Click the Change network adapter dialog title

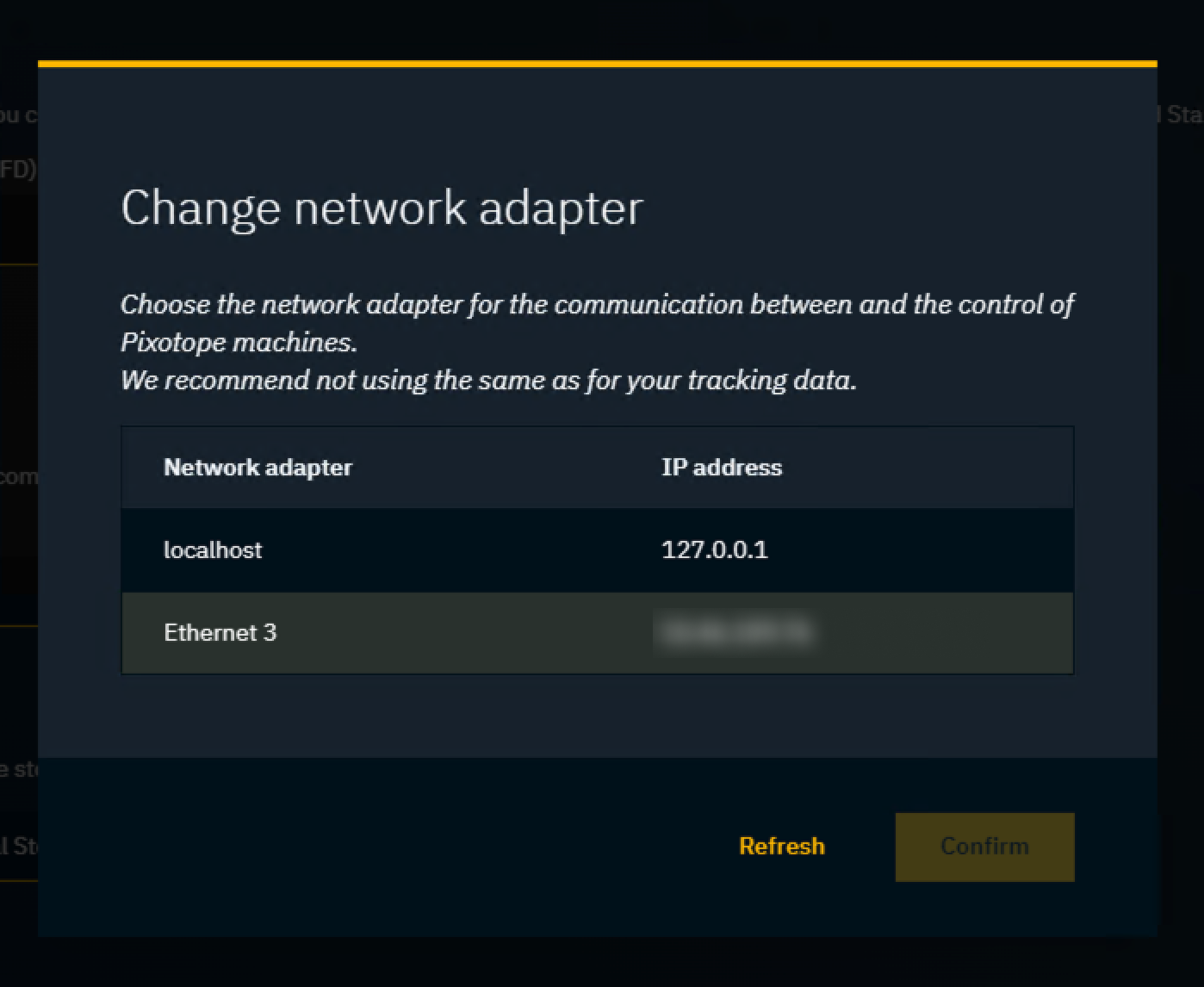(382, 208)
